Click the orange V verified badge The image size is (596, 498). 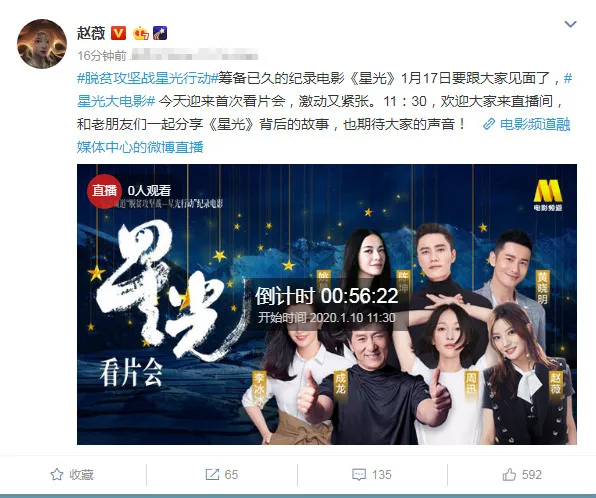pos(118,33)
